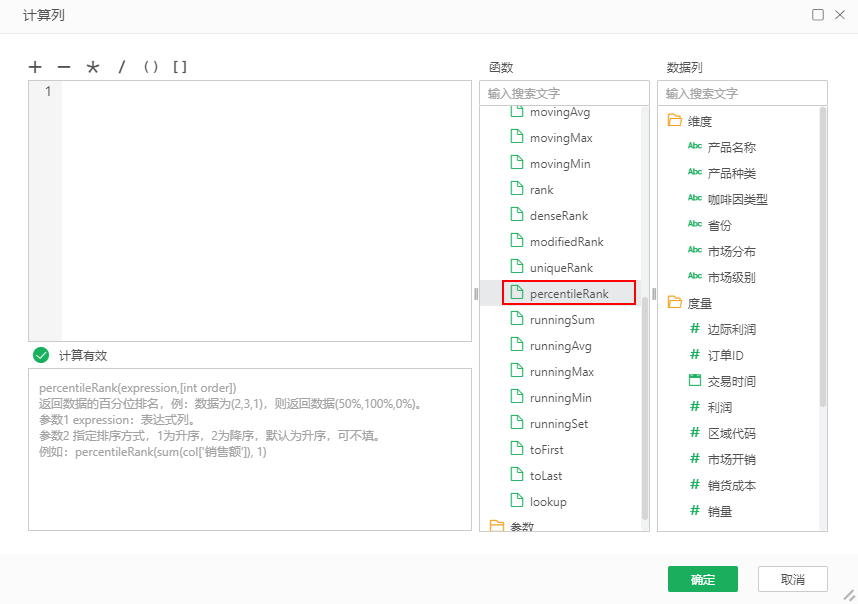Pick the 产品名称 dimension column

[x=730, y=147]
